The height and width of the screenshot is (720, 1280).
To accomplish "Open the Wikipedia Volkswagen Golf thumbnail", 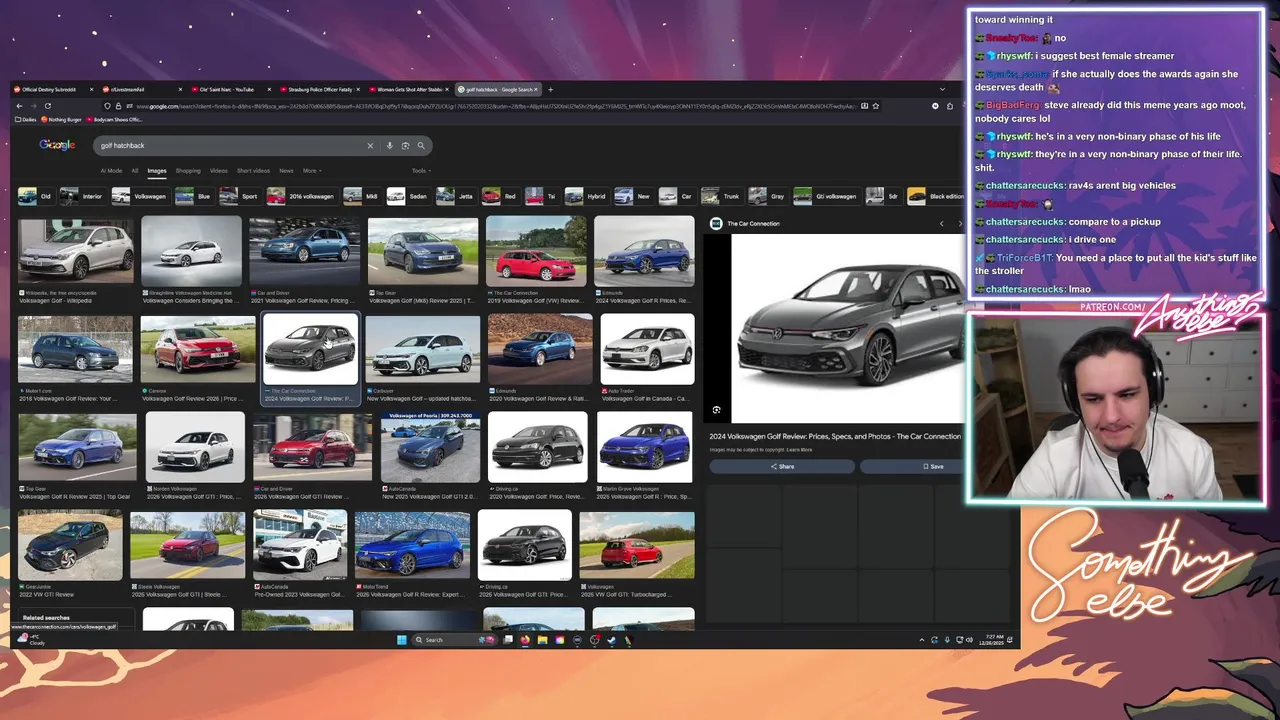I will [x=75, y=250].
